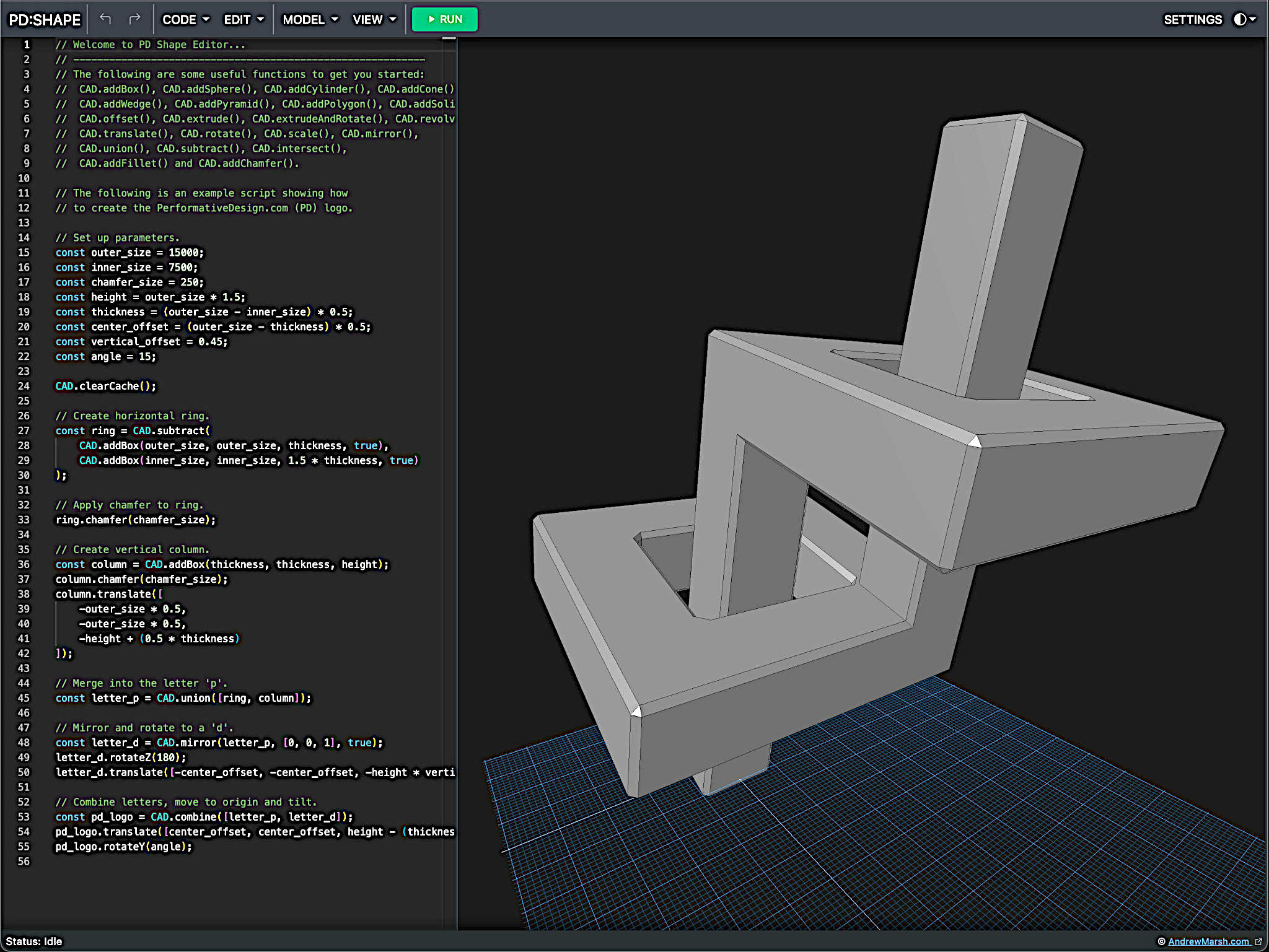The height and width of the screenshot is (952, 1269).
Task: Click the editor scrollbar thumb at top
Action: (449, 39)
